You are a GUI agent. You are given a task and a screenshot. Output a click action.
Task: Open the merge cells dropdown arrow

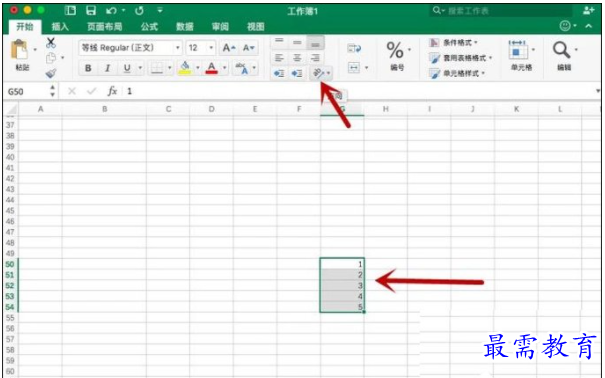pyautogui.click(x=367, y=68)
